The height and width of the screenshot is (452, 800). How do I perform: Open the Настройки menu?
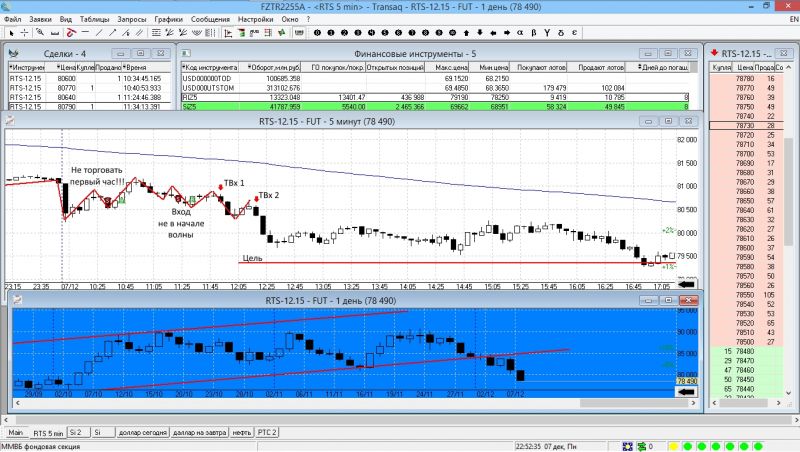(x=256, y=19)
